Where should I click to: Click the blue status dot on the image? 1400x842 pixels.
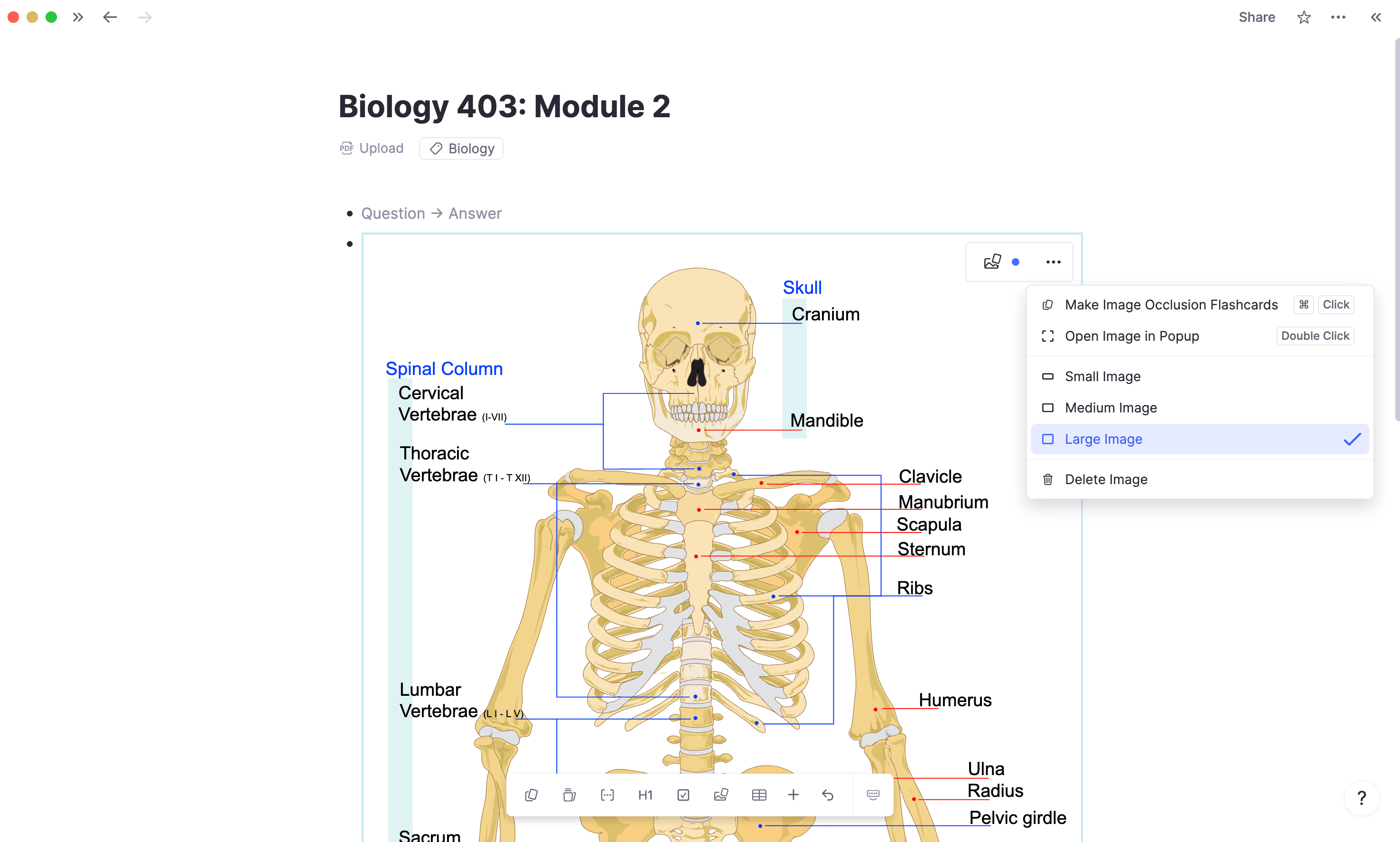1016,262
